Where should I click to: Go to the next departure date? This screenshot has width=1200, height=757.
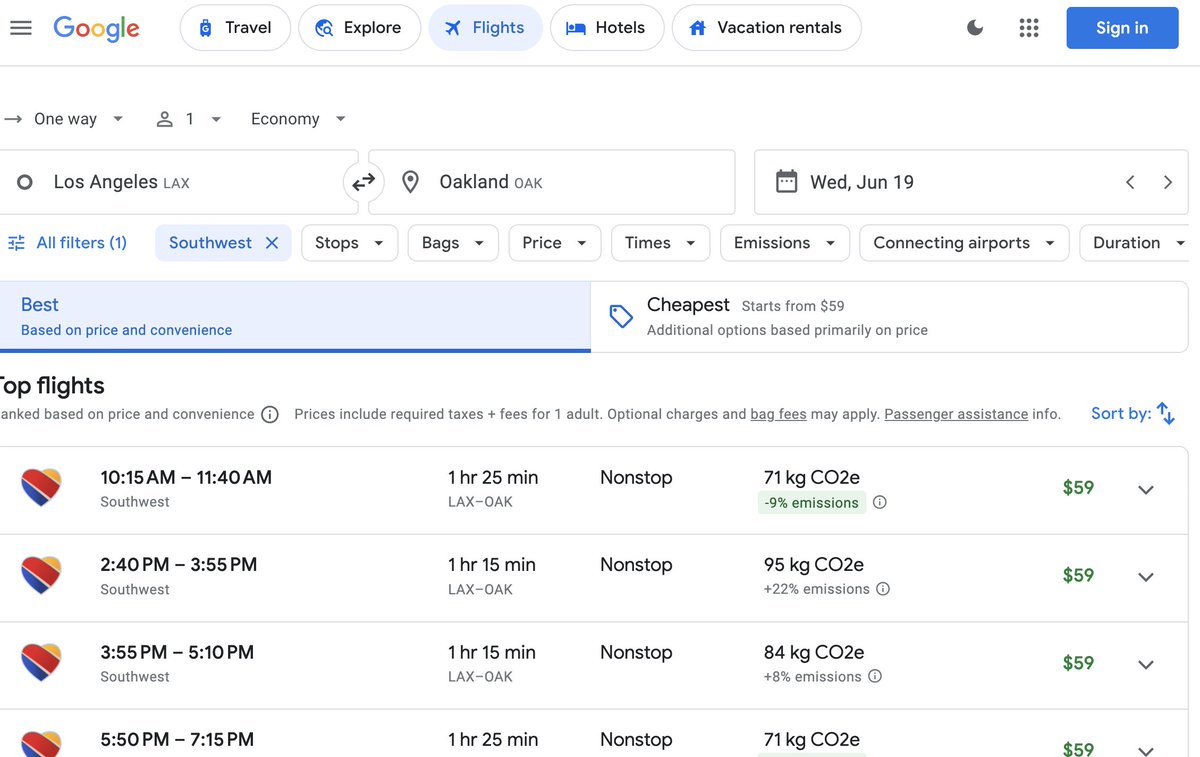pyautogui.click(x=1167, y=182)
